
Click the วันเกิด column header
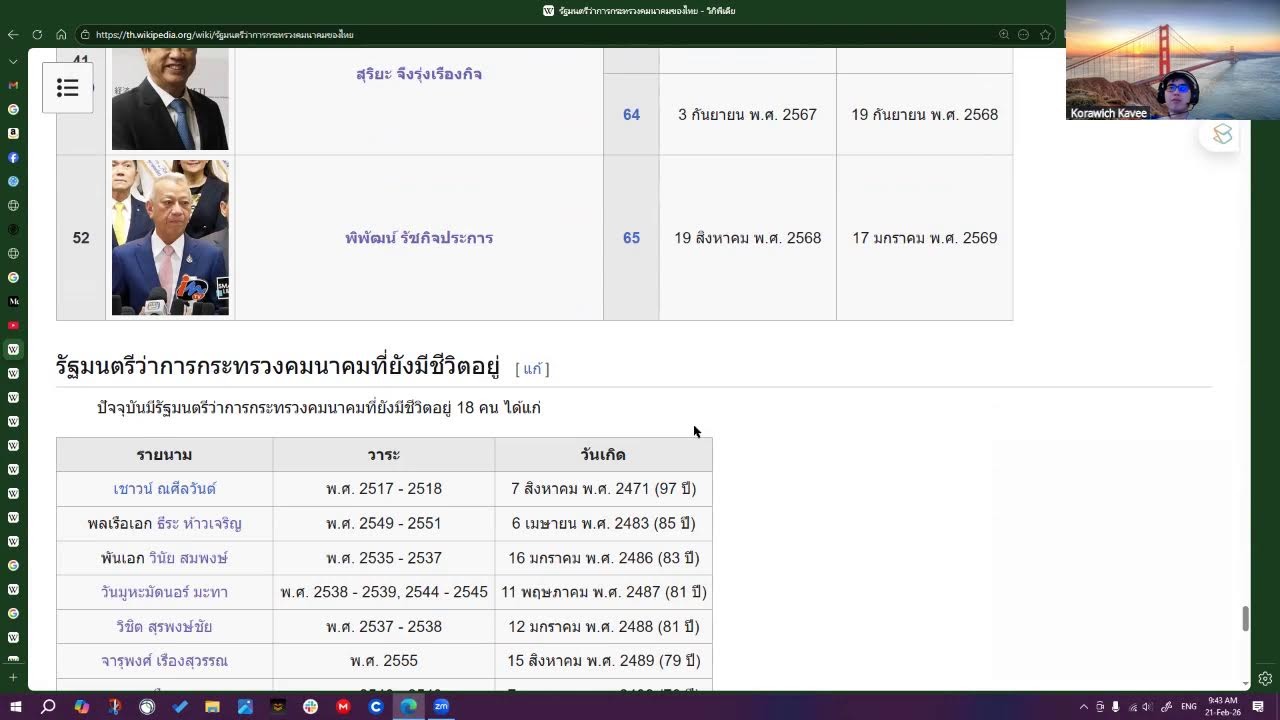603,455
